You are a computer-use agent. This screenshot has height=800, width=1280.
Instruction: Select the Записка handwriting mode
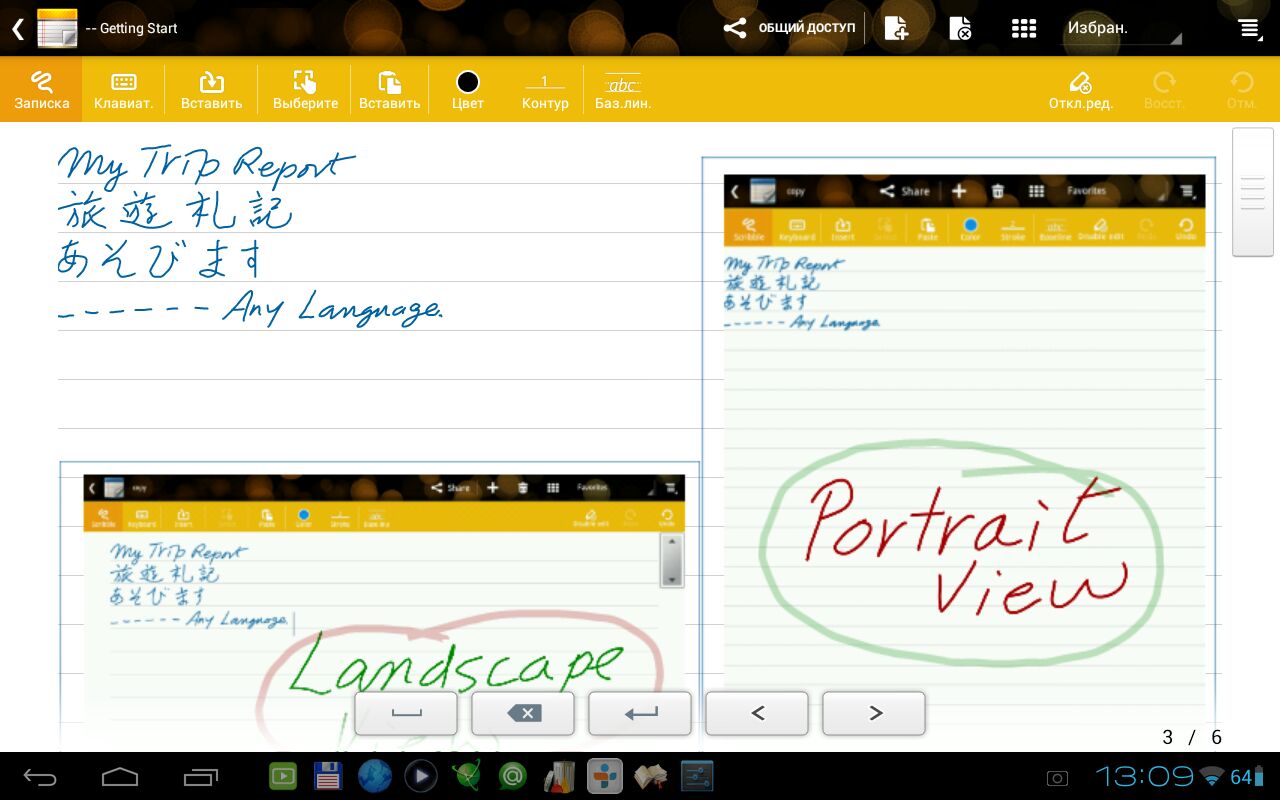point(41,90)
